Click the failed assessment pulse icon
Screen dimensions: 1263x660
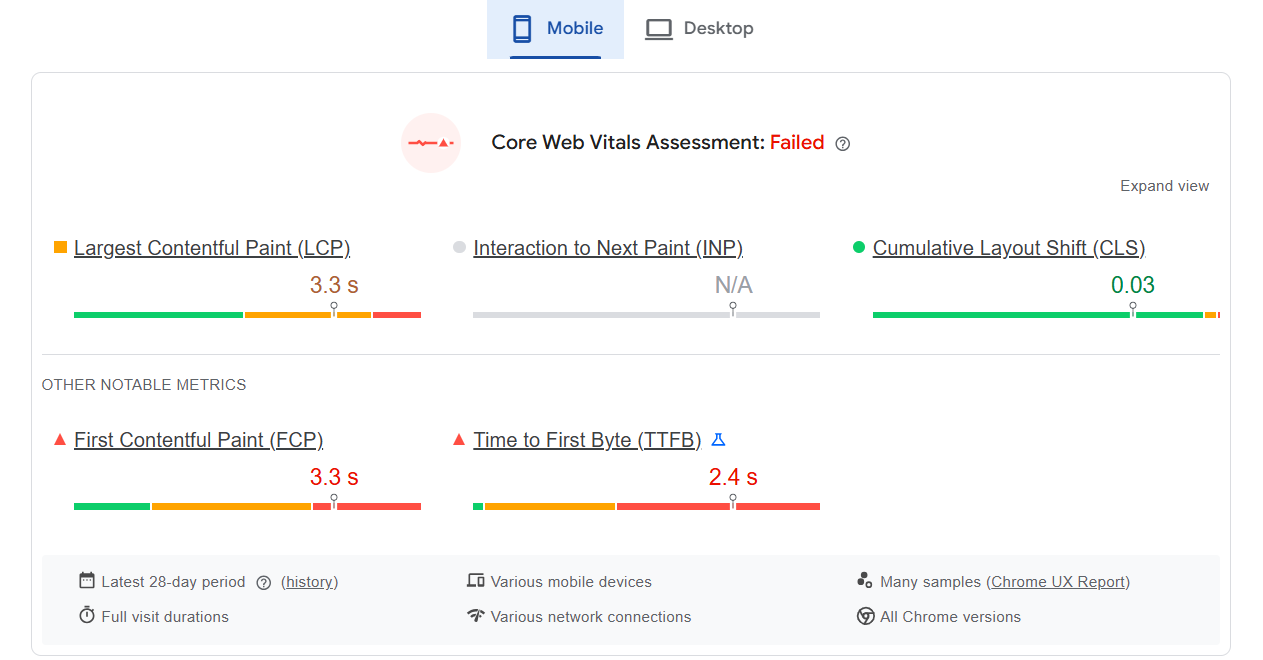pyautogui.click(x=431, y=143)
